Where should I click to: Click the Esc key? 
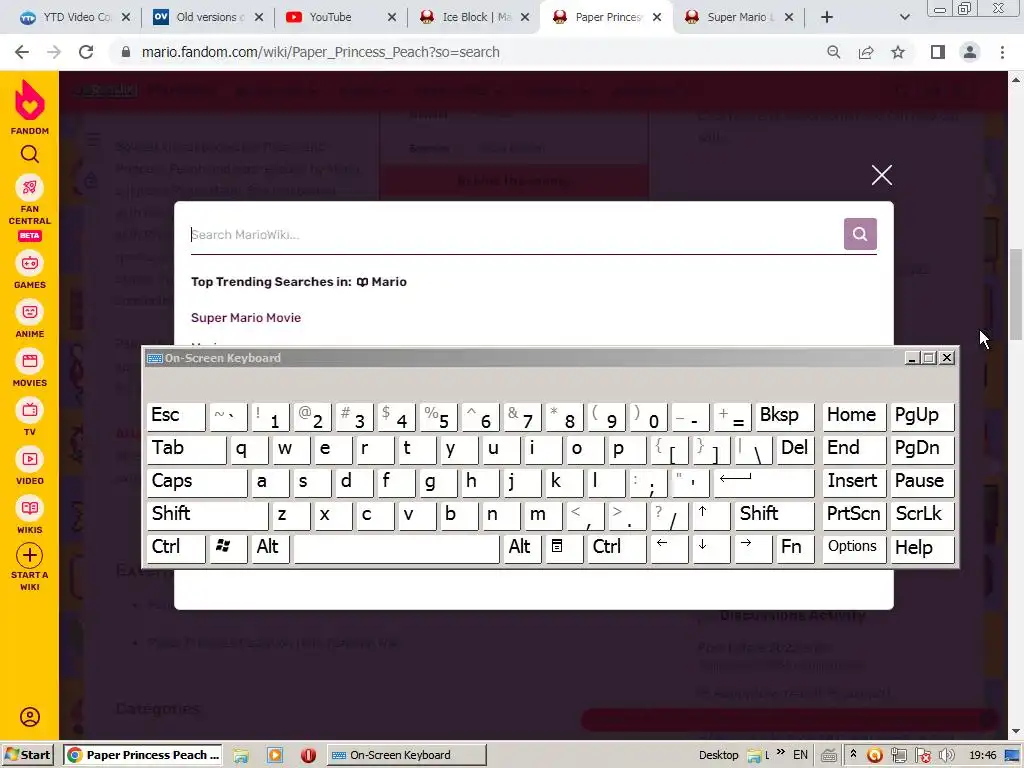coord(176,416)
